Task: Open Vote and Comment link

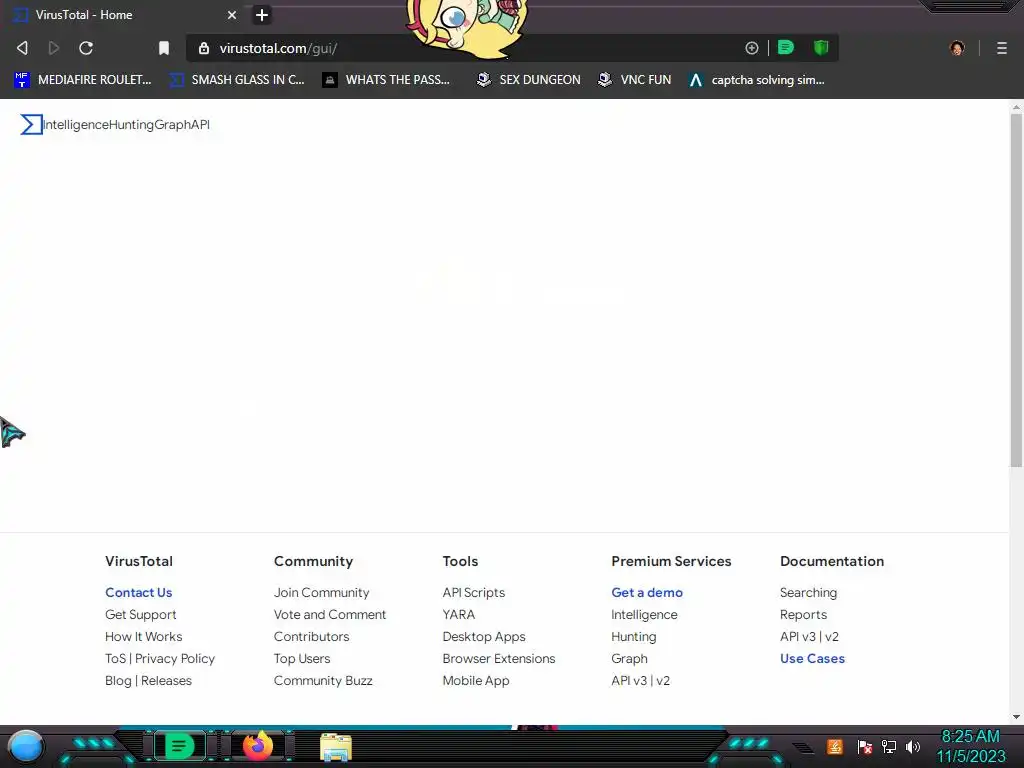Action: point(330,615)
